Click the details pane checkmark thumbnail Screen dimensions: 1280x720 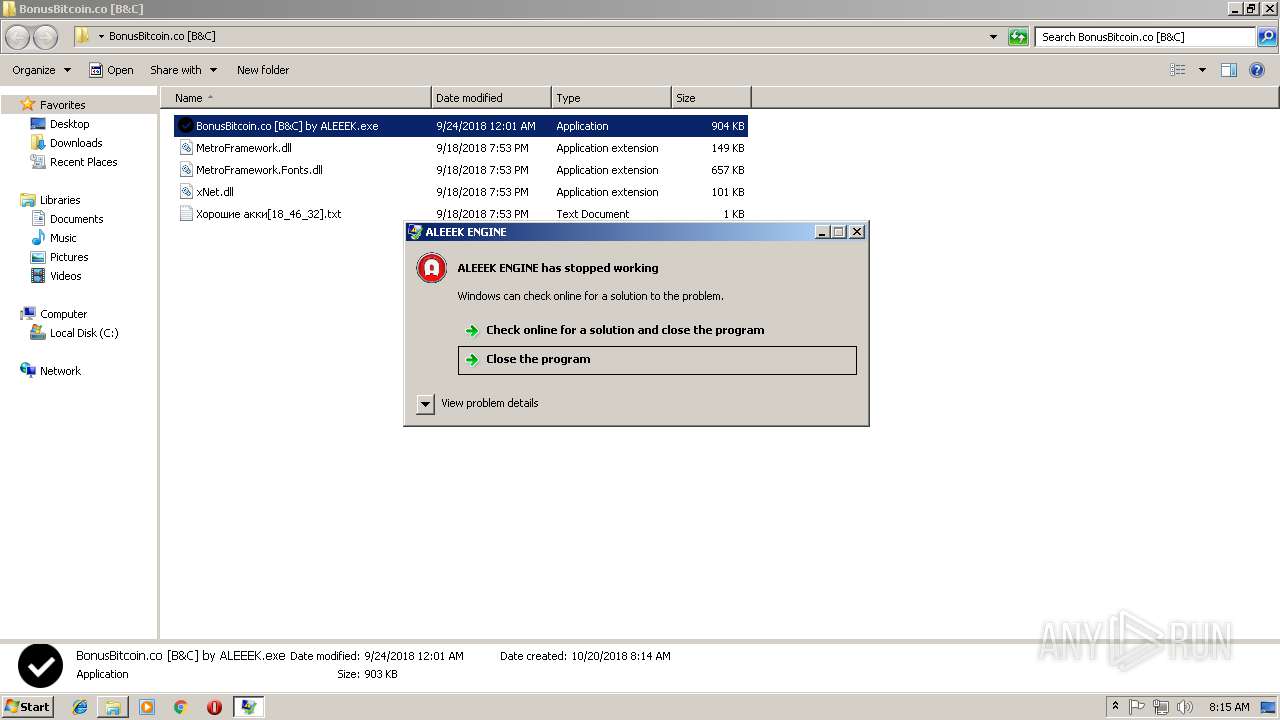(40, 665)
